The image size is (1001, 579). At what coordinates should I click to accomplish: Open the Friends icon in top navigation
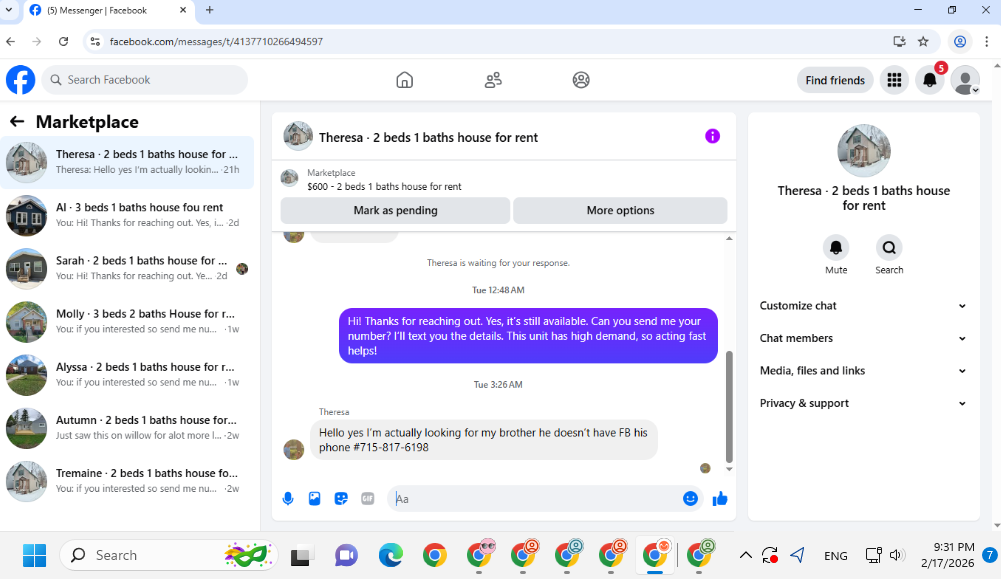pyautogui.click(x=493, y=80)
